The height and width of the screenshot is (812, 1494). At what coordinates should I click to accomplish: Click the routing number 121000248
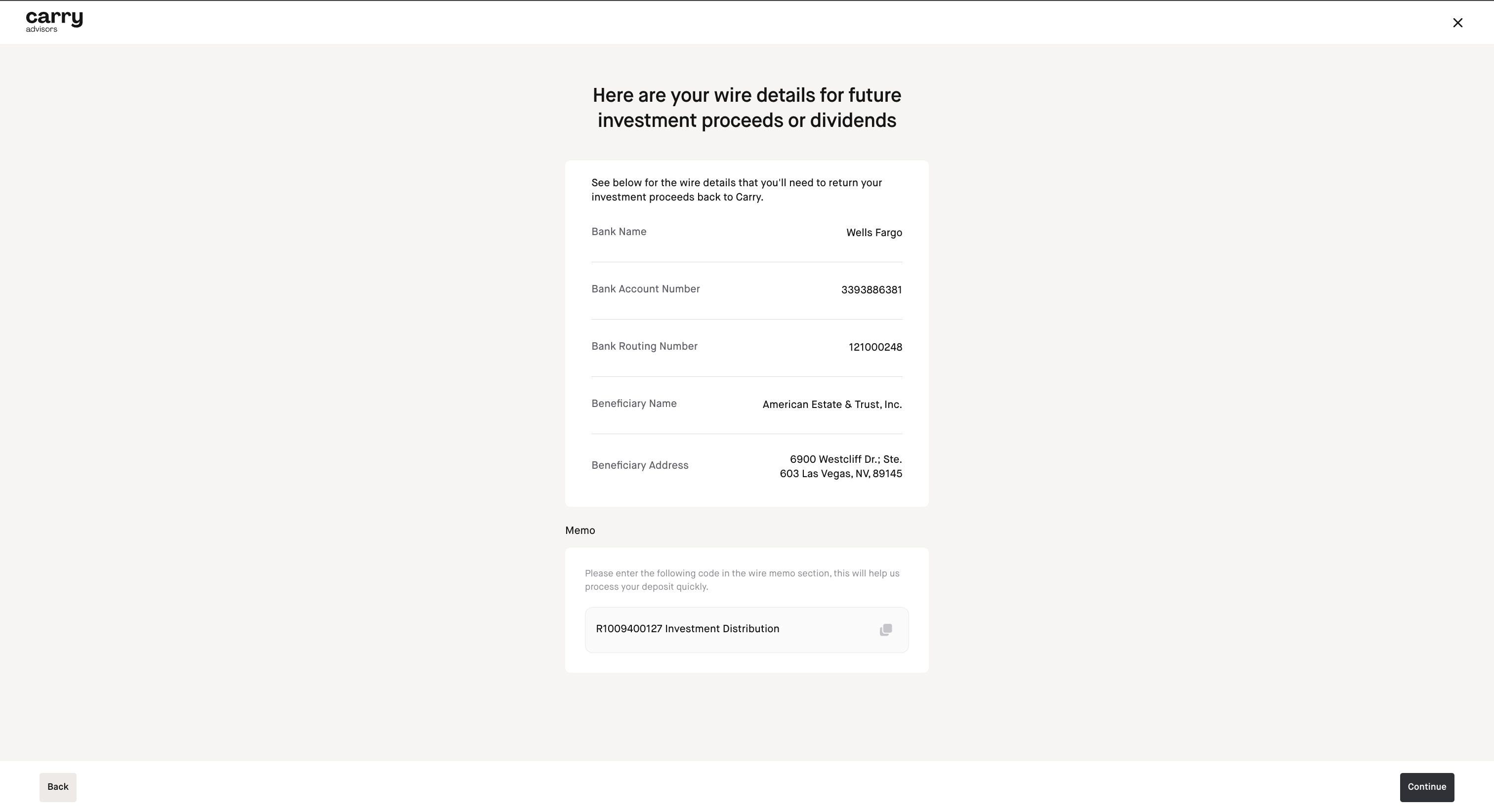874,347
